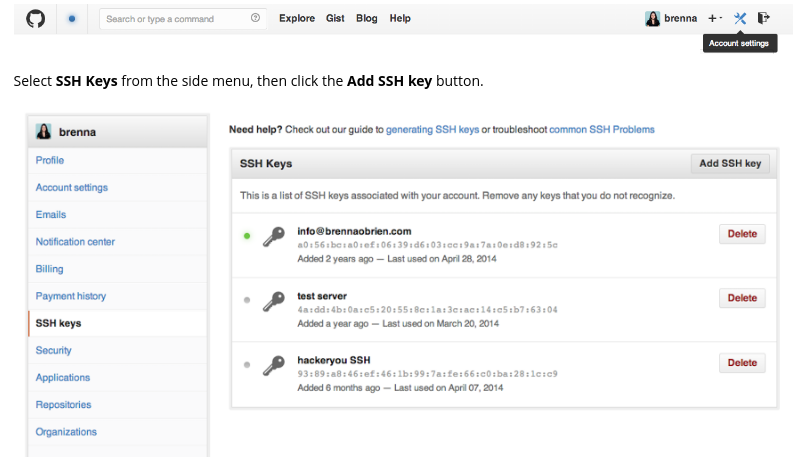Screen dimensions: 793x459
Task: Go to Notification center in sidebar
Action: (75, 242)
